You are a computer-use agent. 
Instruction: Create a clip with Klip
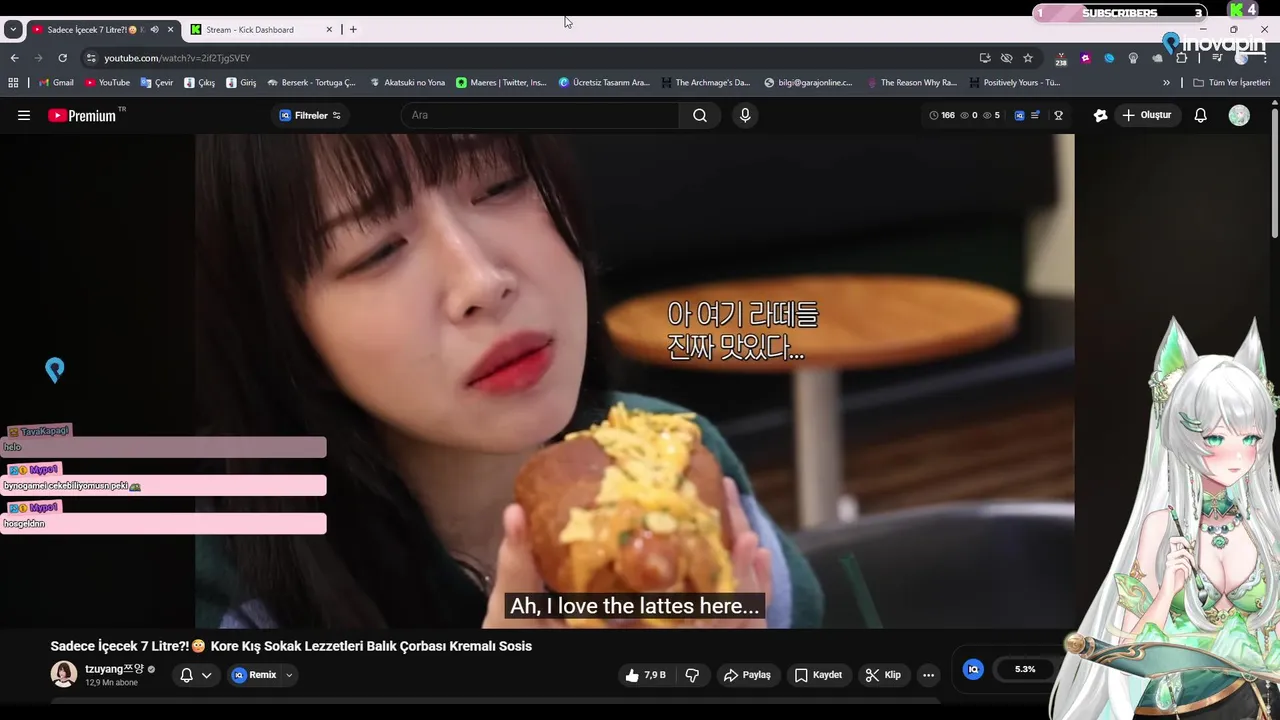pyautogui.click(x=883, y=675)
